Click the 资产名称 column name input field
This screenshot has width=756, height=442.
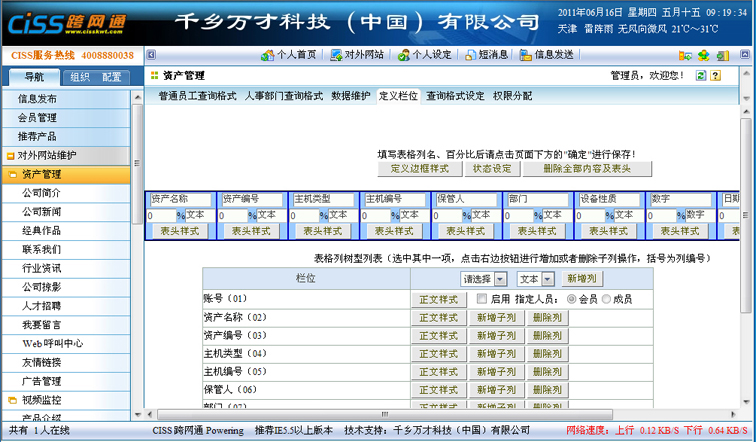180,200
